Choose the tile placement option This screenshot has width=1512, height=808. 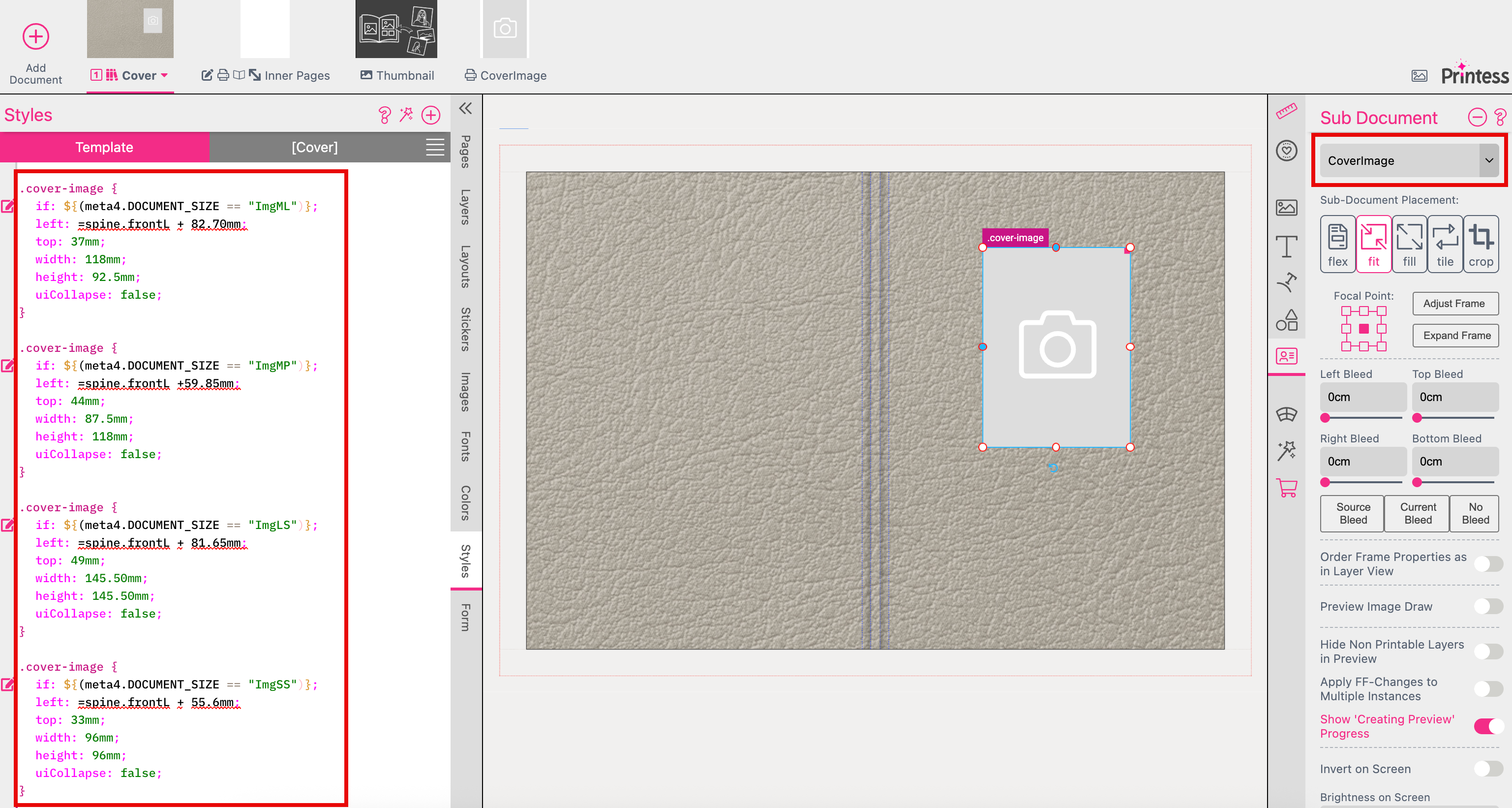point(1445,244)
